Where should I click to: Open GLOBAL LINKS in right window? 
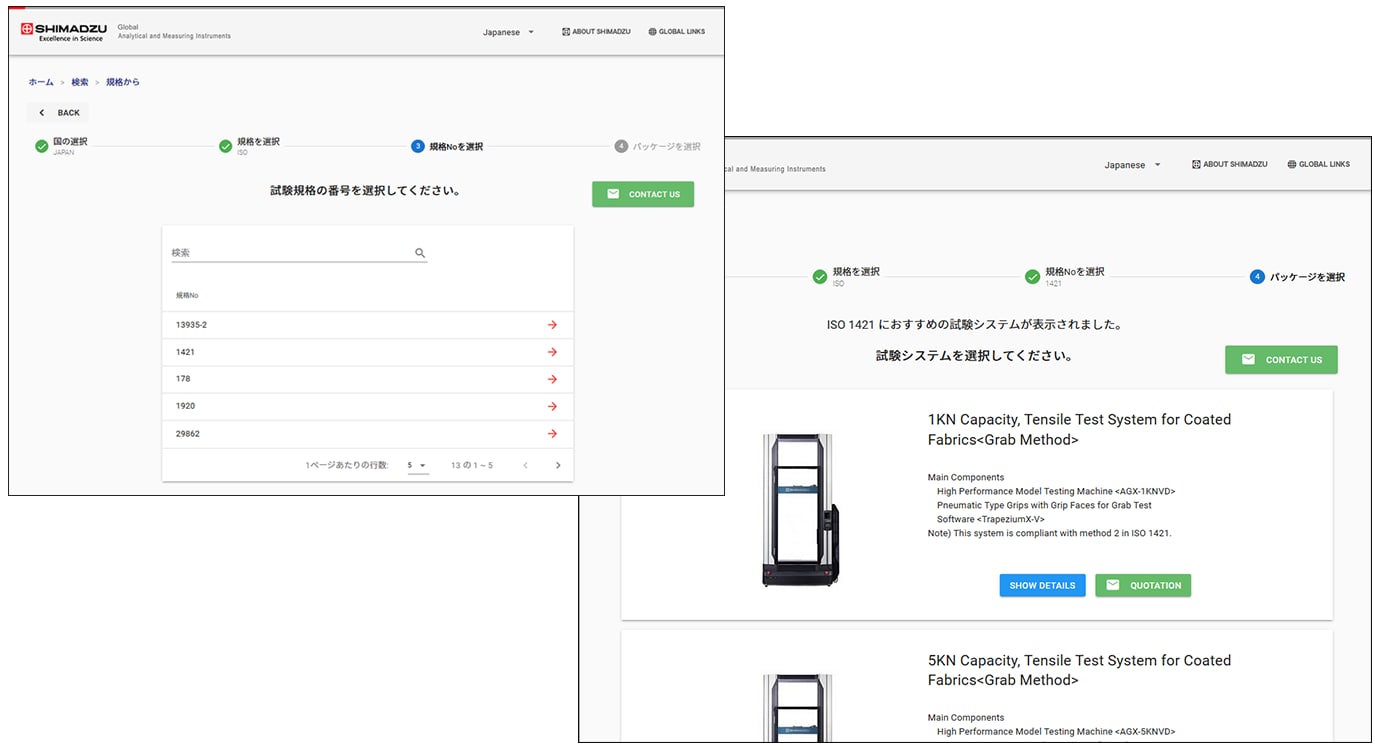pos(1318,164)
